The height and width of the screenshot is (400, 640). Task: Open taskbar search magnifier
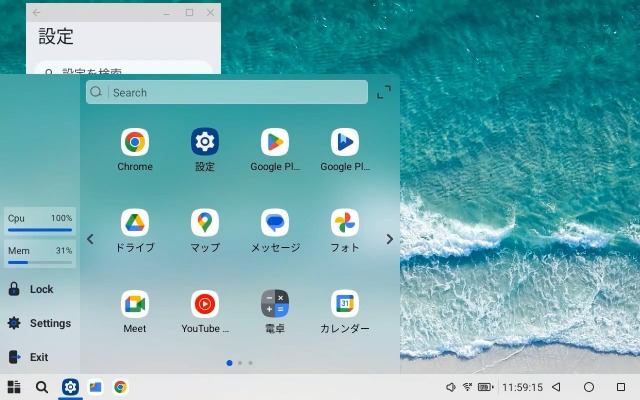[x=42, y=387]
